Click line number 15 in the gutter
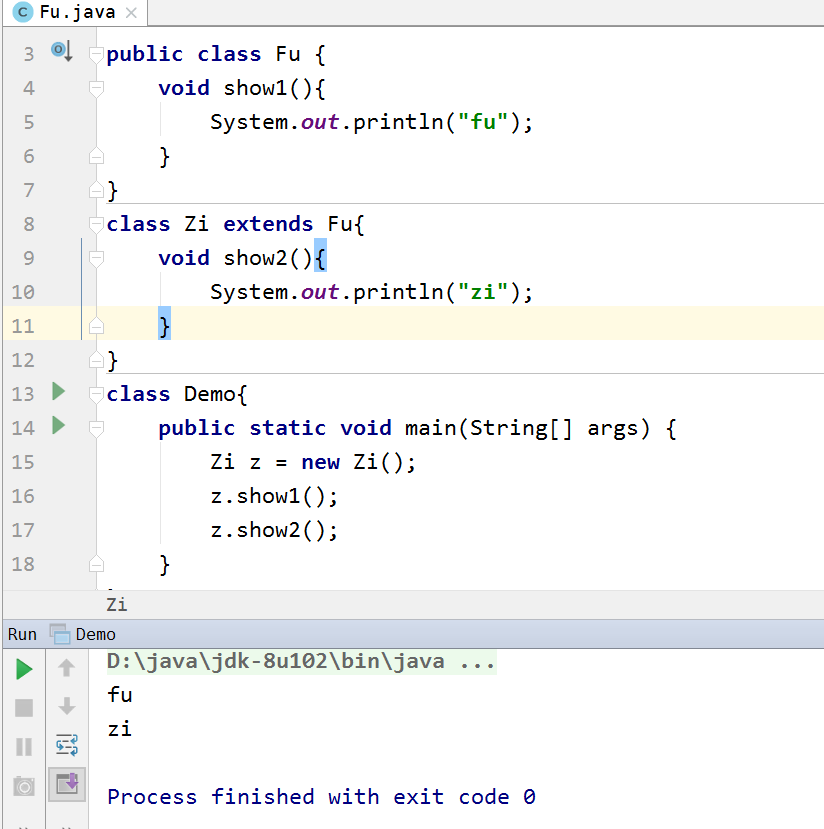Screen dimensions: 824x829 [23, 463]
